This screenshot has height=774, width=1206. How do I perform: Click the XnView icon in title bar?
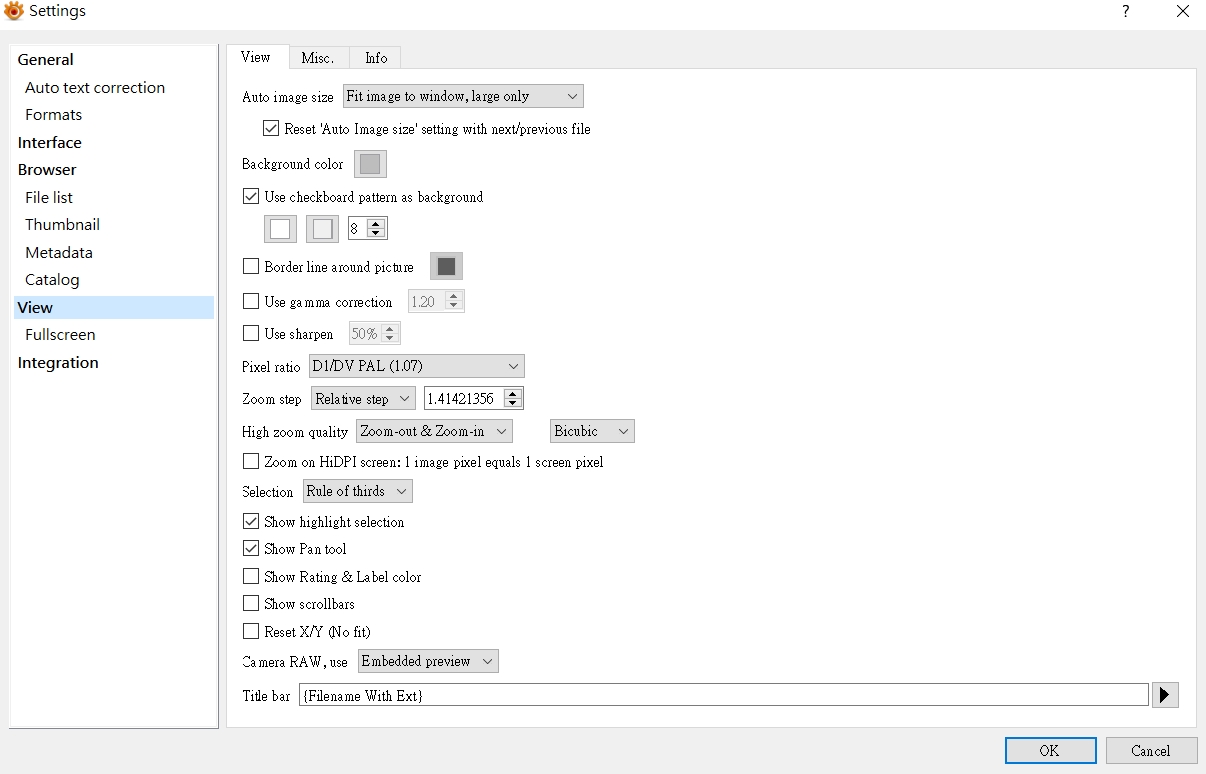[13, 11]
